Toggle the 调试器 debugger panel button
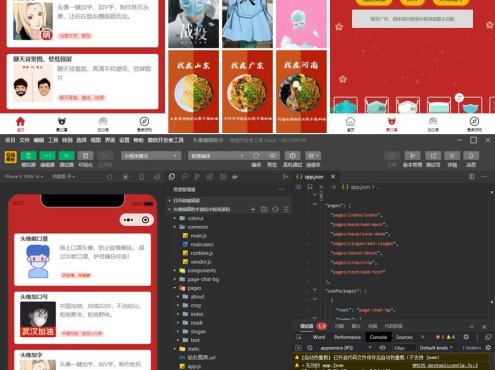The width and height of the screenshot is (495, 370). (x=66, y=156)
